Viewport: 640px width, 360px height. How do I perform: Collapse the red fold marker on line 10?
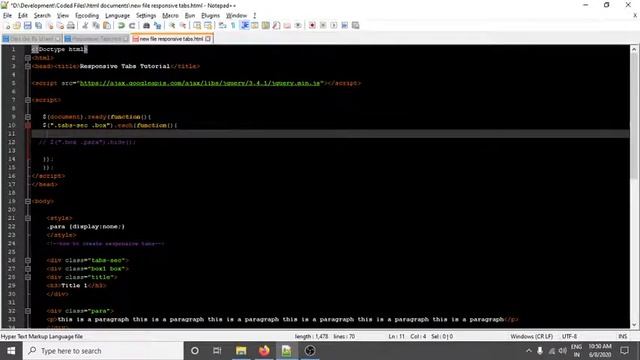tap(28, 125)
